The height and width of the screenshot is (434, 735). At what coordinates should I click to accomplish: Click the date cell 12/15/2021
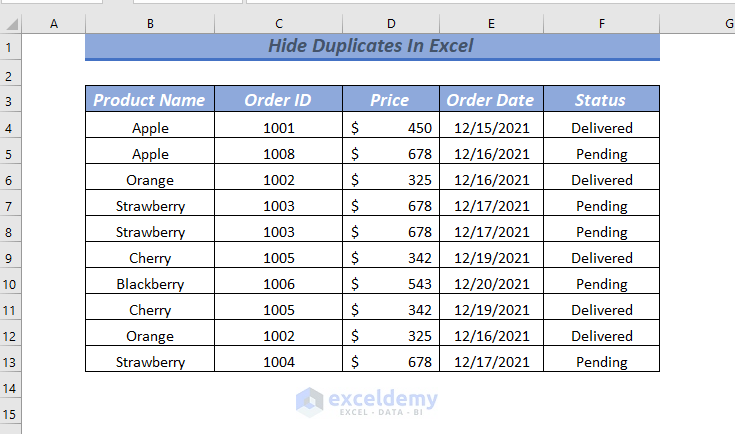[491, 128]
